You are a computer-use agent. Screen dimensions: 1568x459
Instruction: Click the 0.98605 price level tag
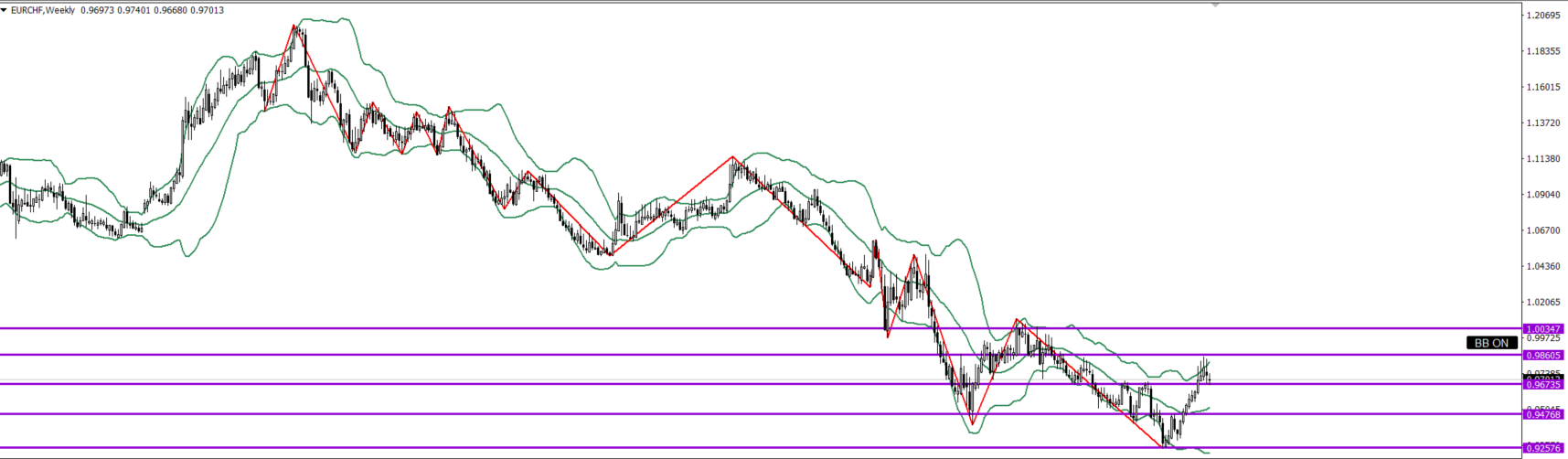(1544, 355)
